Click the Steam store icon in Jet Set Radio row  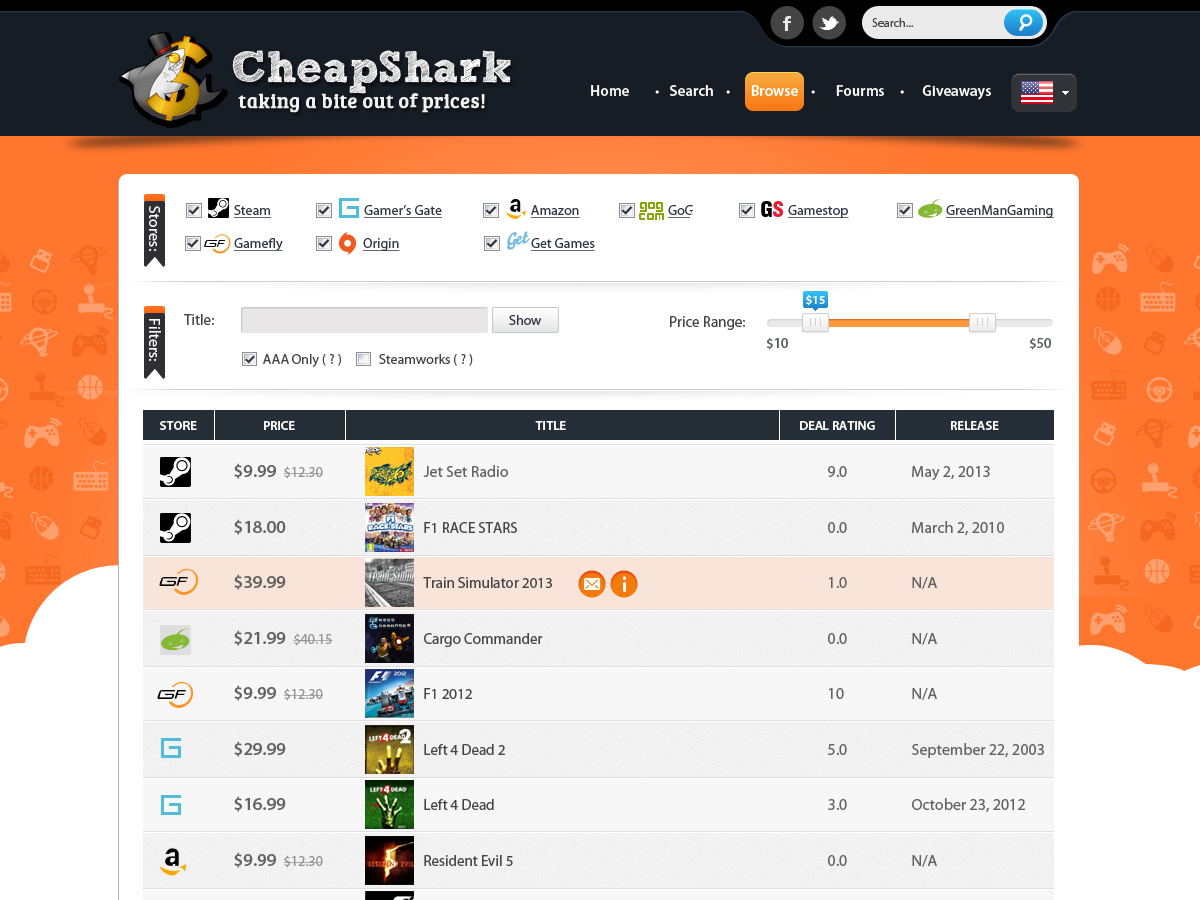point(175,472)
